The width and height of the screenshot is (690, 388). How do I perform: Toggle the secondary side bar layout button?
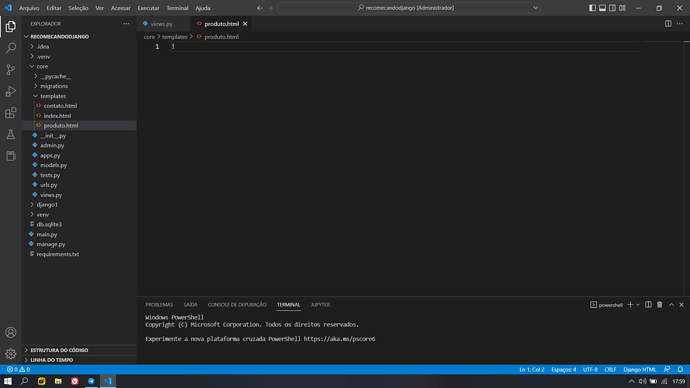613,8
